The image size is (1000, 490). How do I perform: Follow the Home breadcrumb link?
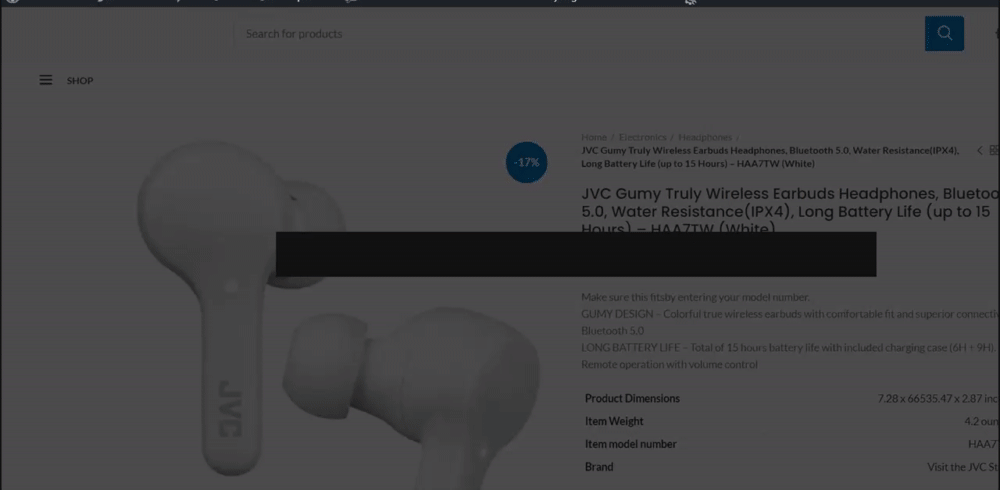(x=594, y=137)
